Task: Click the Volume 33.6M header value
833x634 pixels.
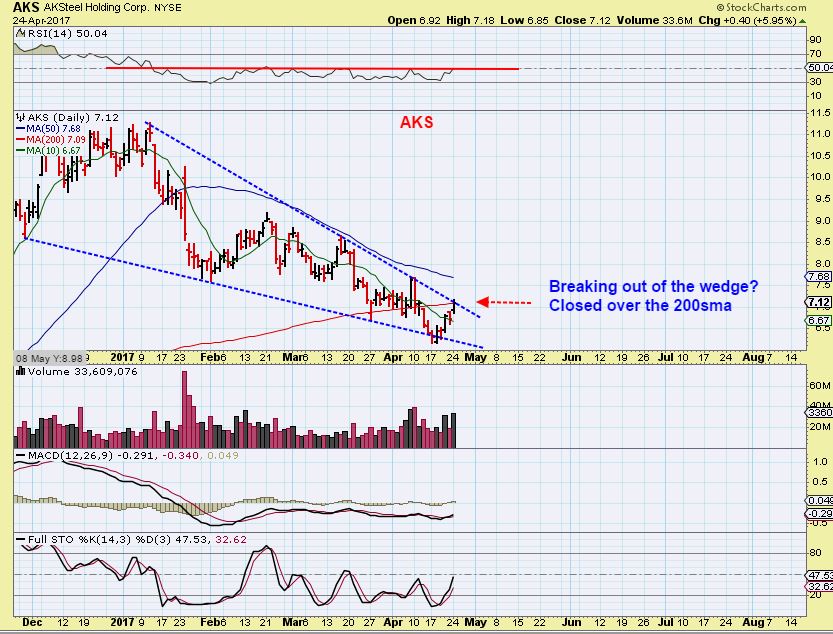Action: click(x=654, y=21)
